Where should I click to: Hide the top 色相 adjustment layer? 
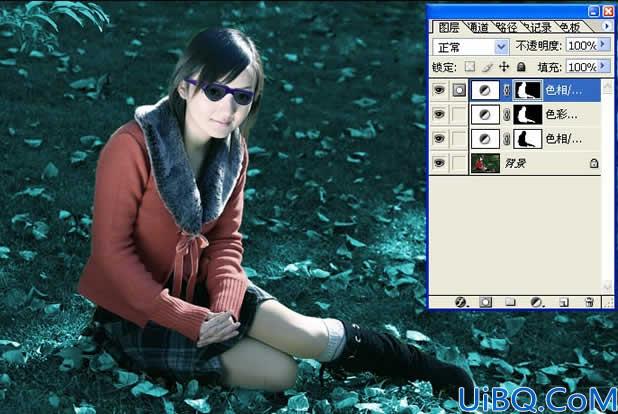point(439,90)
